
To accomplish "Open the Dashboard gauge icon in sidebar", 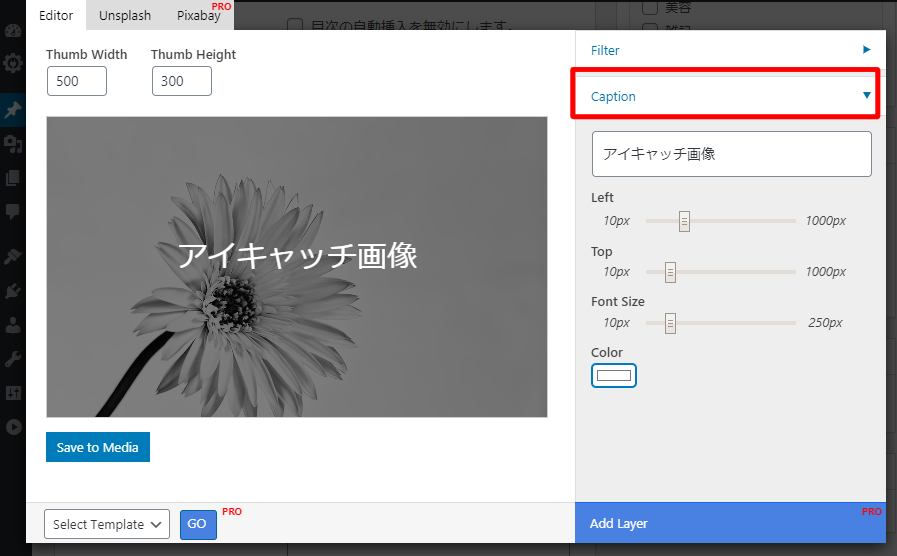I will click(13, 31).
